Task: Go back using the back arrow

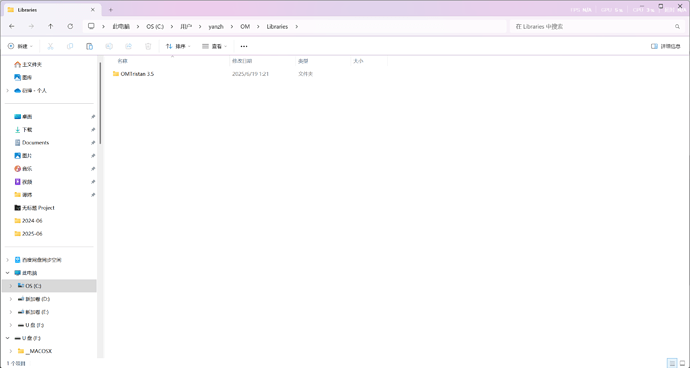Action: pos(12,26)
